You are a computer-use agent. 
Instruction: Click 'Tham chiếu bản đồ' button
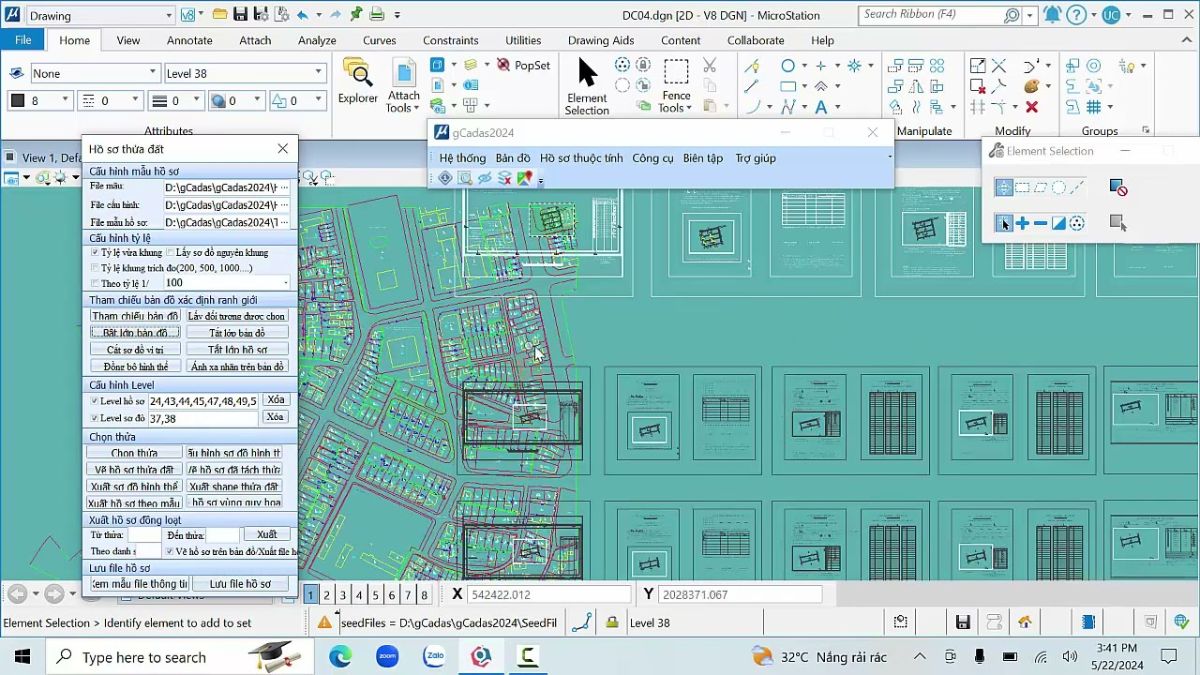click(136, 316)
